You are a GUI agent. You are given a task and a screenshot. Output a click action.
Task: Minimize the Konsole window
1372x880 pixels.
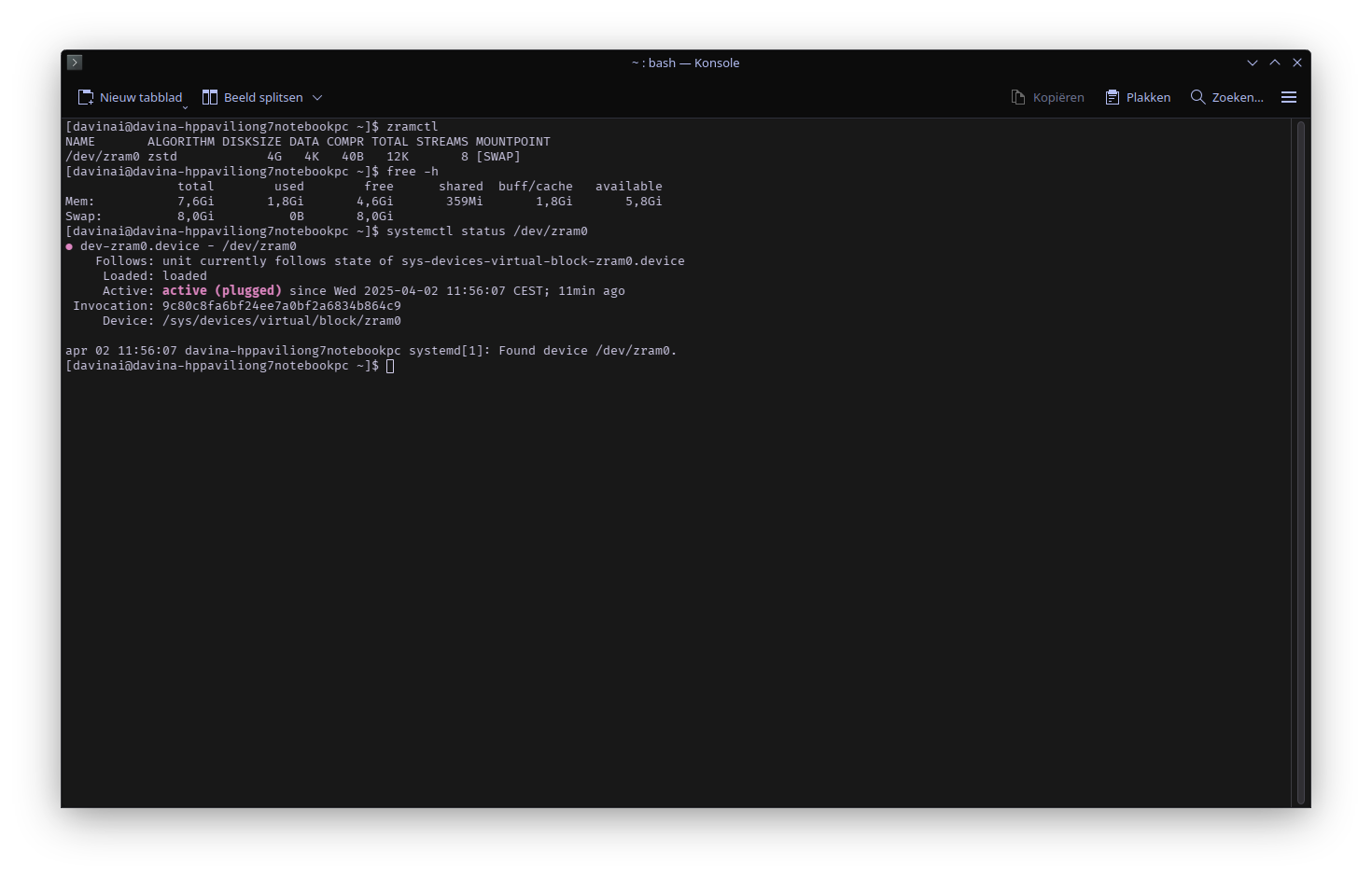(x=1253, y=63)
